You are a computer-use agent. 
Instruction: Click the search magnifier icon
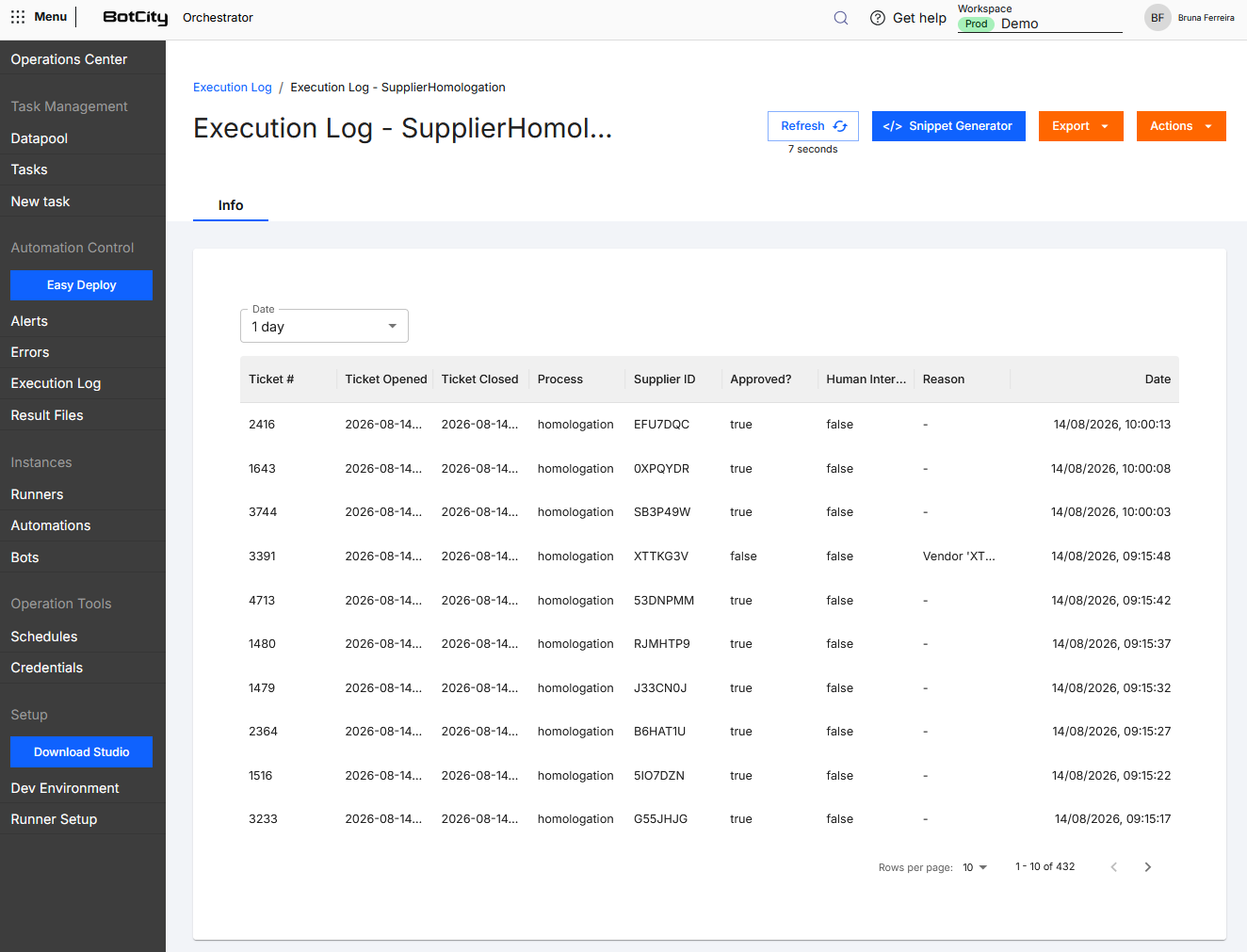click(x=841, y=18)
